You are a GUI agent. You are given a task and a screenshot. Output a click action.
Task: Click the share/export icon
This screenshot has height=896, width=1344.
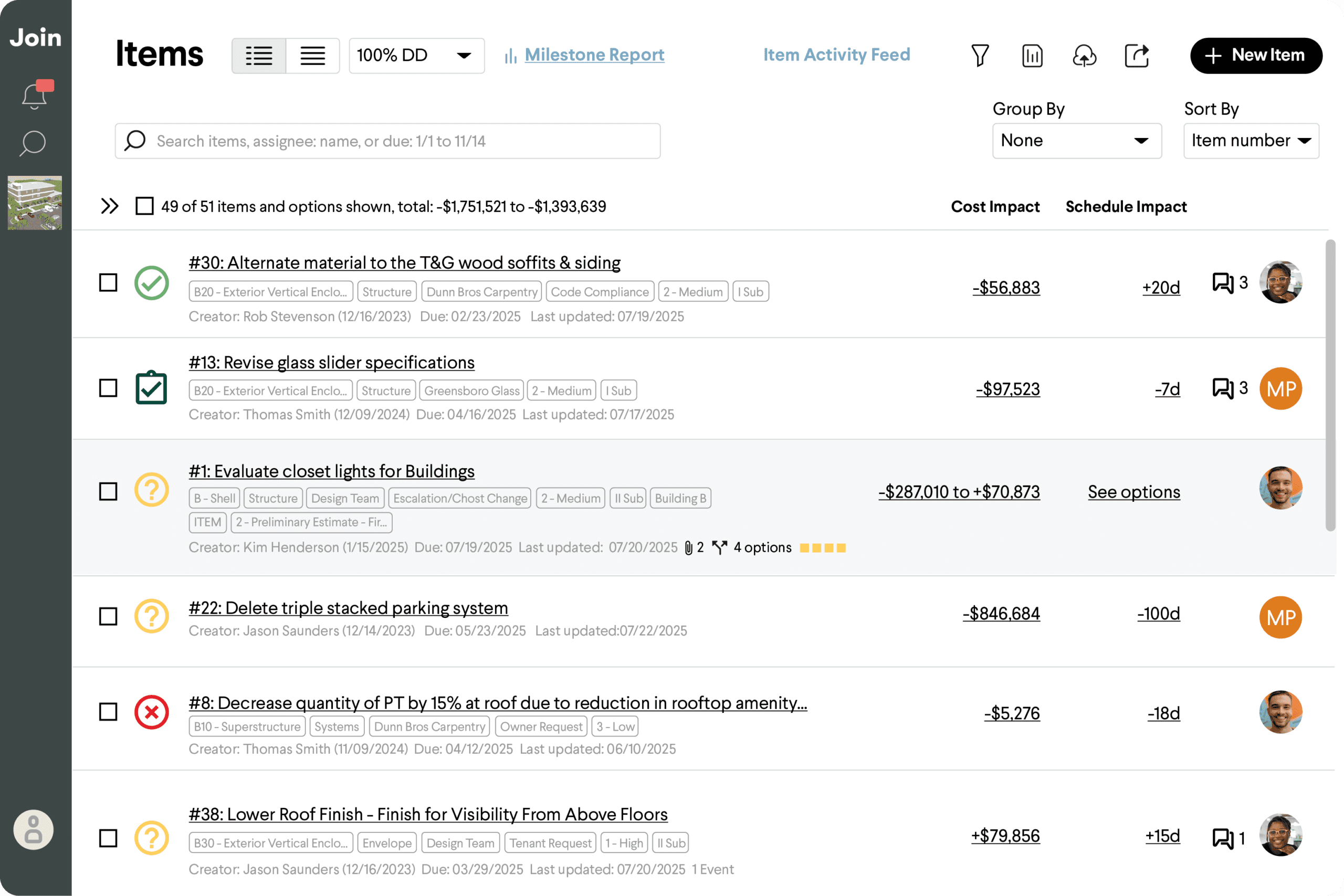click(x=1137, y=56)
